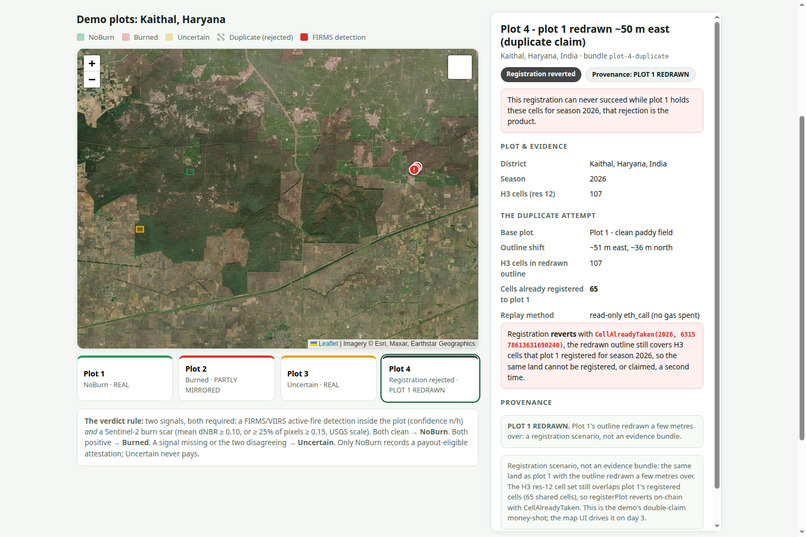Viewport: 806px width, 537px height.
Task: Click the Cells already registered value 65
Action: pyautogui.click(x=594, y=289)
